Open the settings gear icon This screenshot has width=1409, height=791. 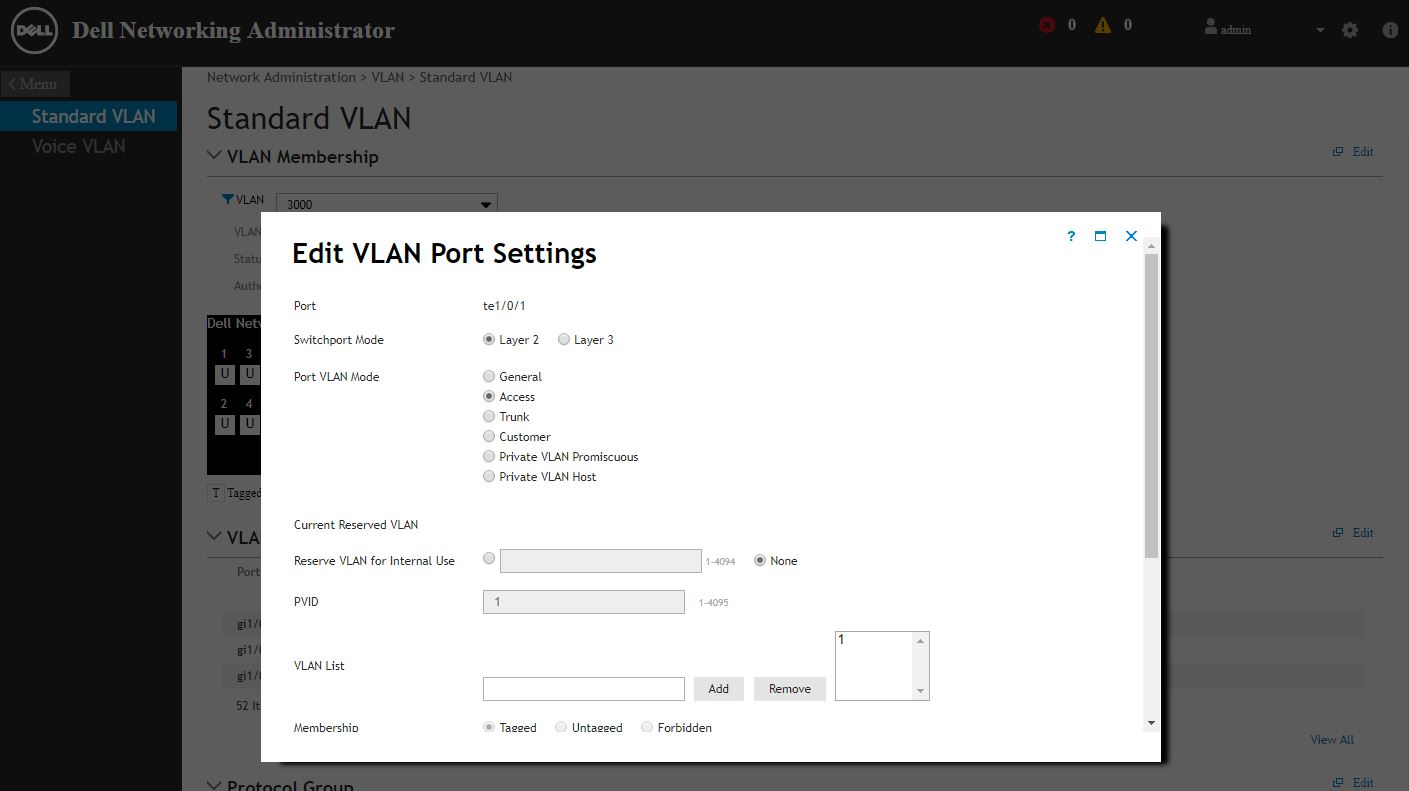point(1350,30)
